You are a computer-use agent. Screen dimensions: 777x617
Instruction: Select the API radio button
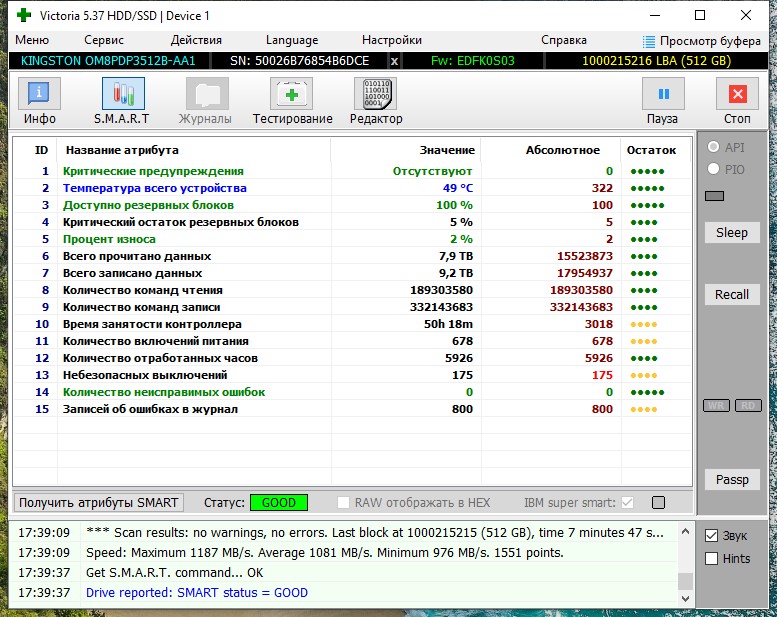coord(713,147)
